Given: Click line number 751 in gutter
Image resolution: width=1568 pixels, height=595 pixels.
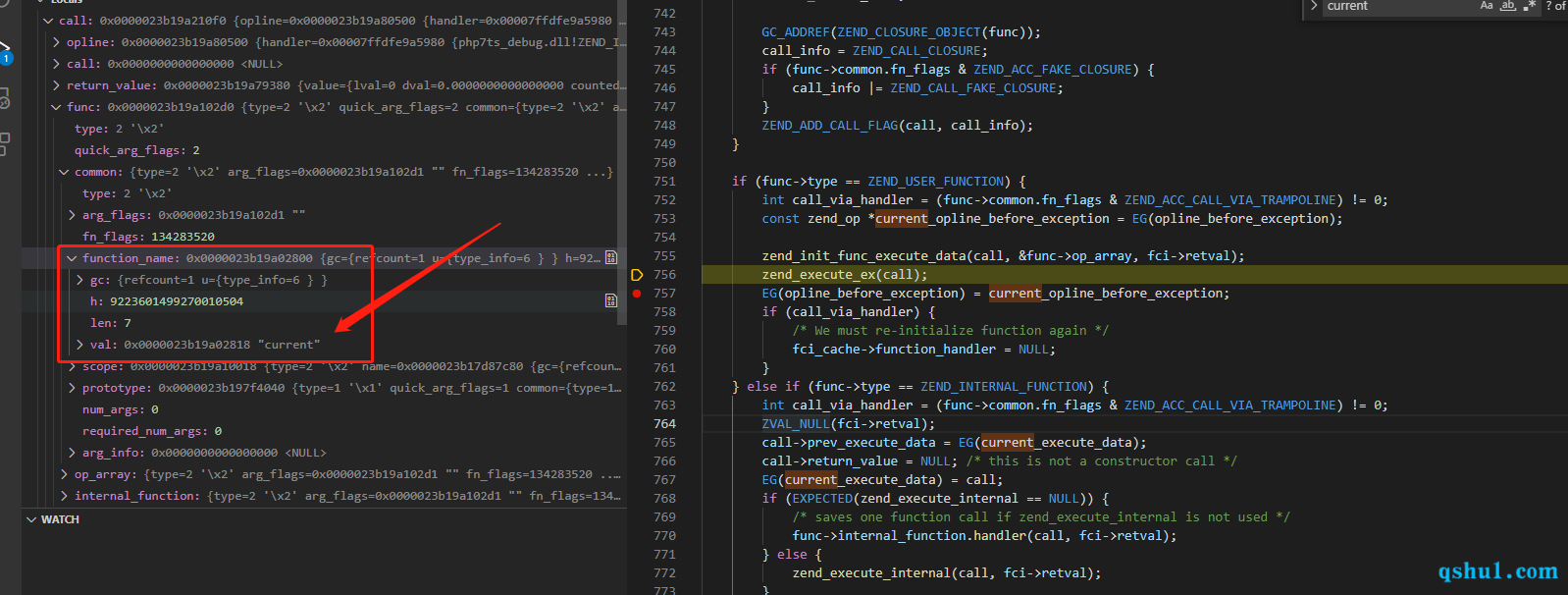Looking at the screenshot, I should click(664, 182).
